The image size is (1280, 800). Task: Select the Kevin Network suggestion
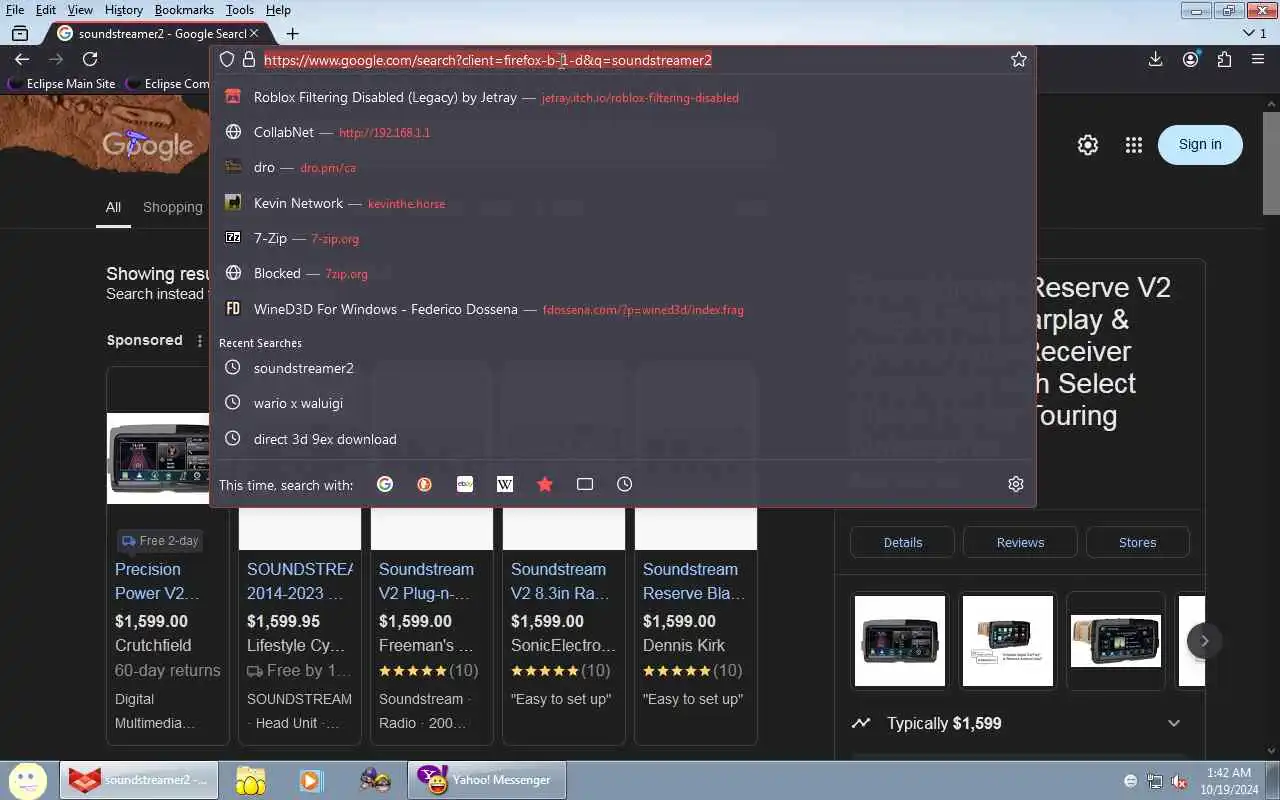click(x=623, y=203)
